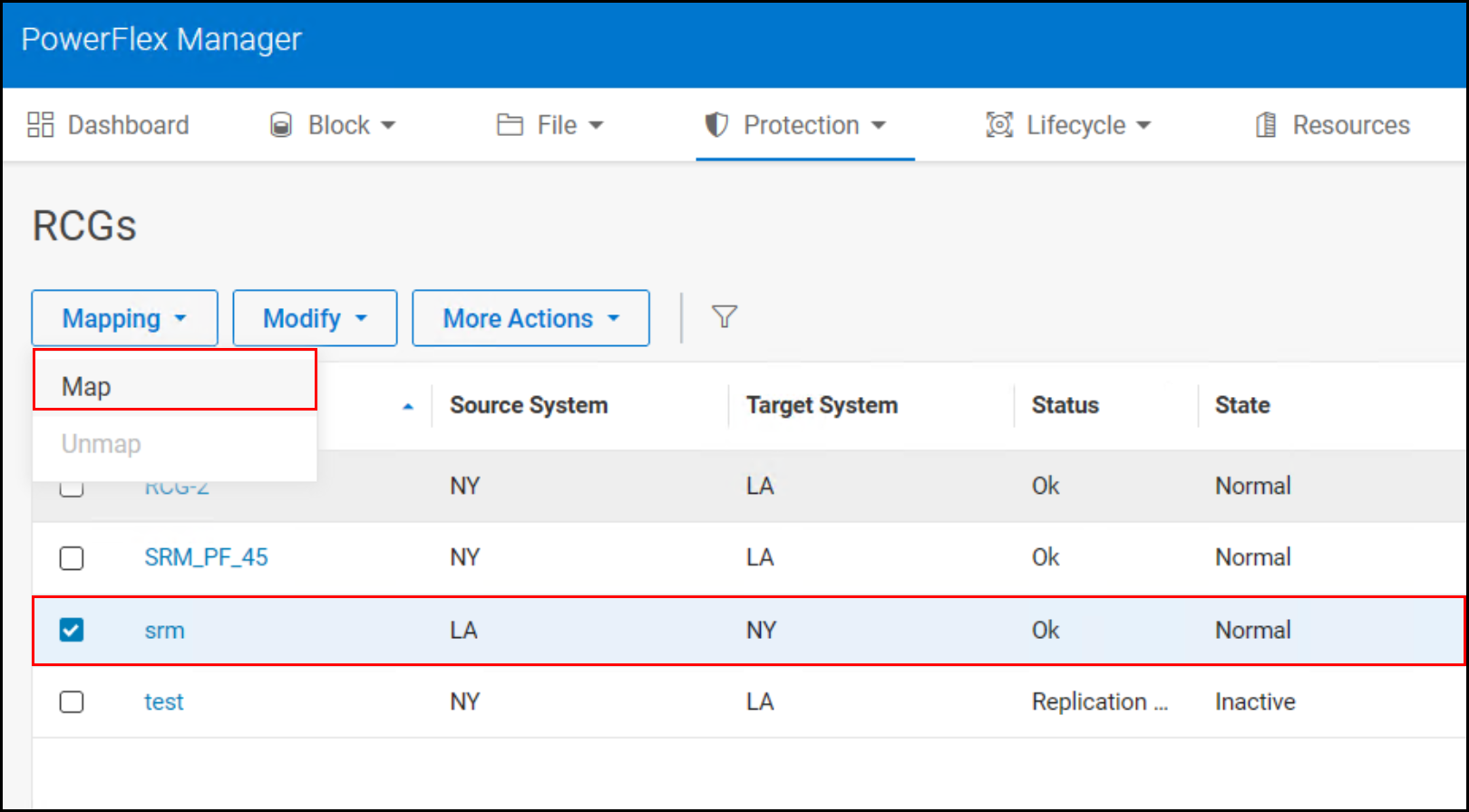
Task: Expand the Lifecycle menu dropdown arrow
Action: [x=1143, y=125]
